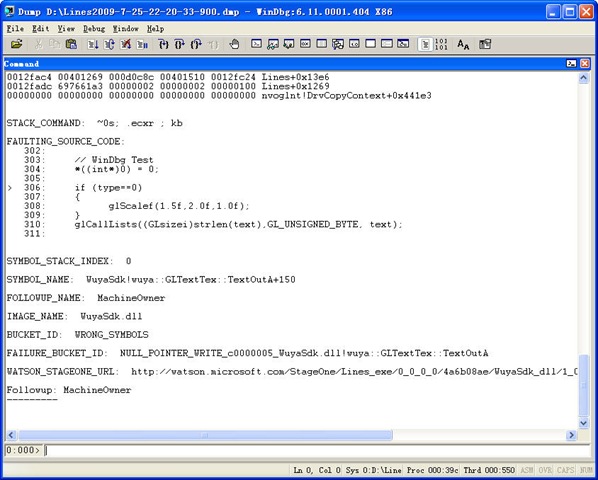The image size is (598, 480).
Task: Click the Step Out toolbar icon
Action: coord(196,44)
